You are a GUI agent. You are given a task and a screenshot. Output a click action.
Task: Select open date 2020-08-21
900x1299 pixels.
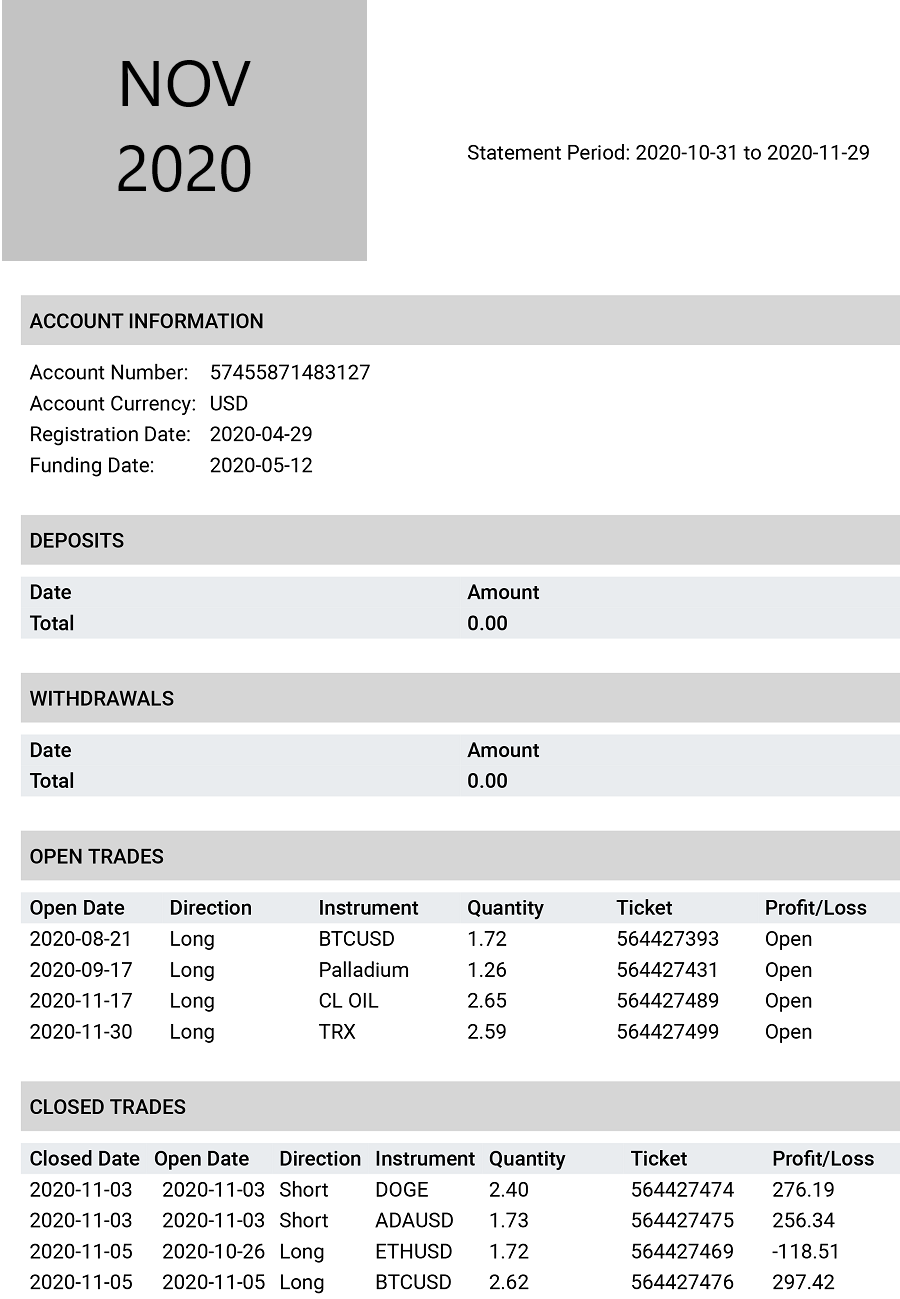[x=81, y=939]
